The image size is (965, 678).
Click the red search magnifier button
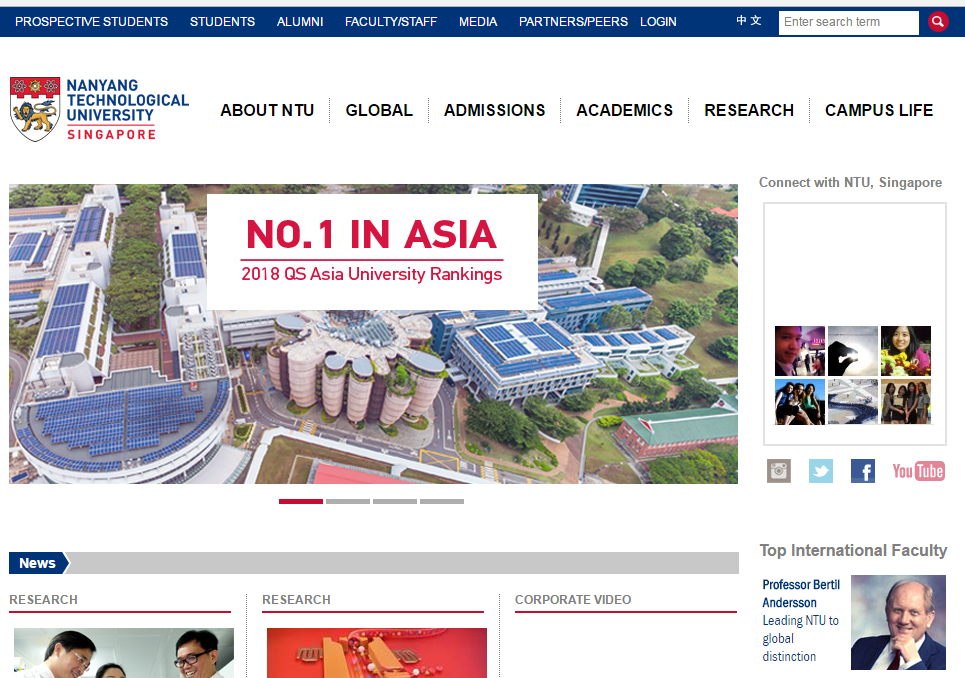click(938, 22)
